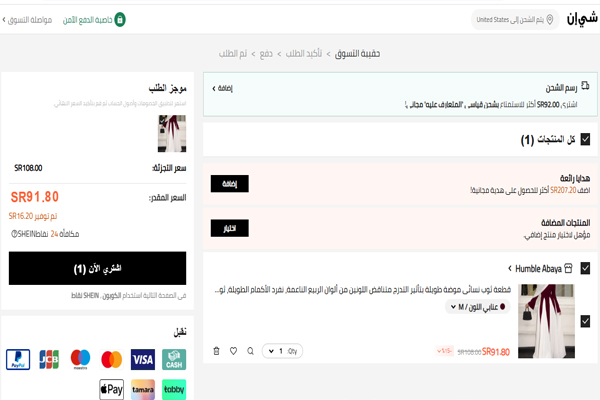Toggle the all products checkbox
The height and width of the screenshot is (400, 600).
tap(585, 139)
